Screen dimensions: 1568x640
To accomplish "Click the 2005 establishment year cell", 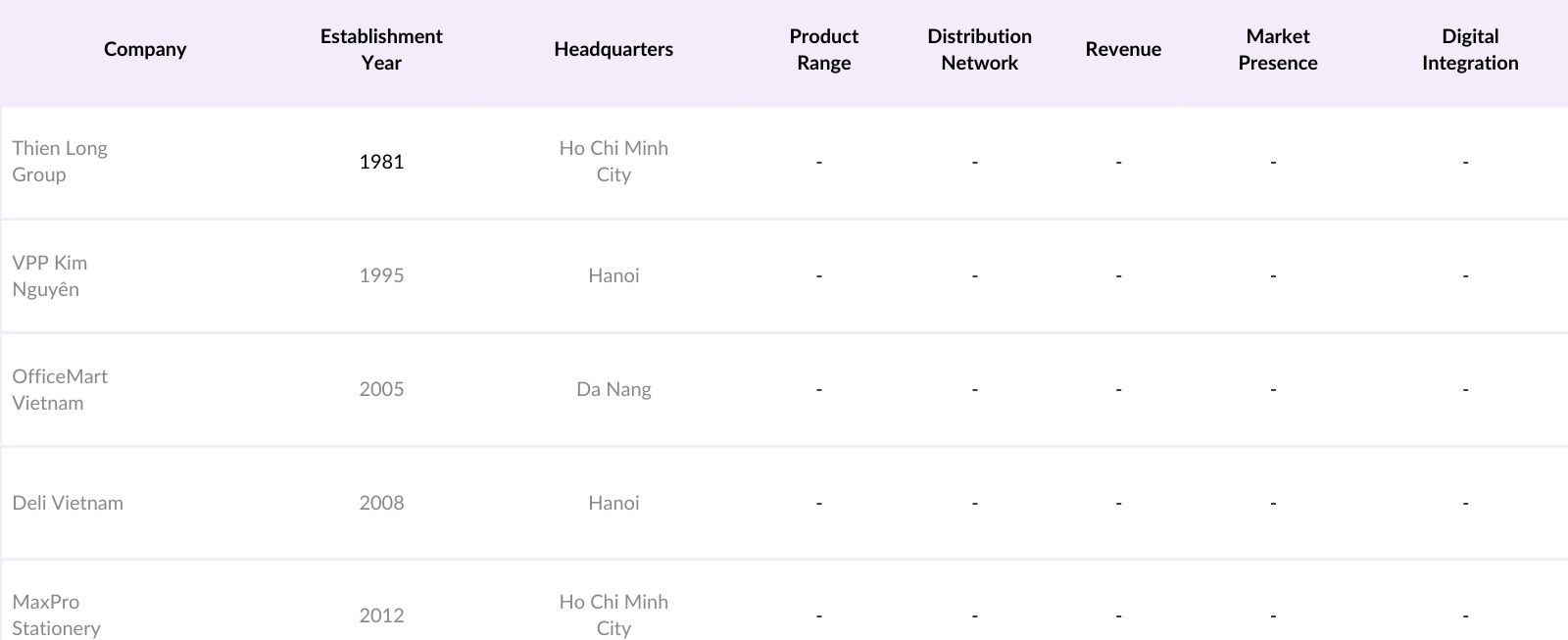I will pos(381,389).
